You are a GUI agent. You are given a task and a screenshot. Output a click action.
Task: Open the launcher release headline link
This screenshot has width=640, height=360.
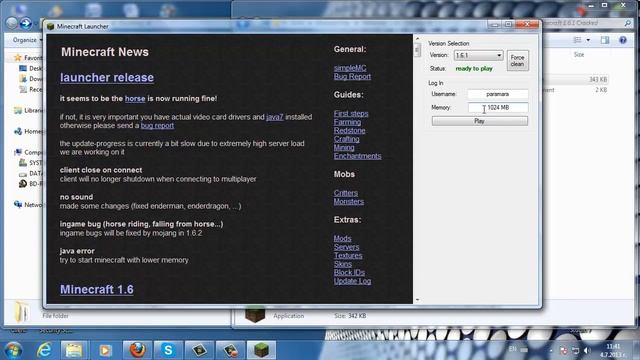tap(107, 78)
